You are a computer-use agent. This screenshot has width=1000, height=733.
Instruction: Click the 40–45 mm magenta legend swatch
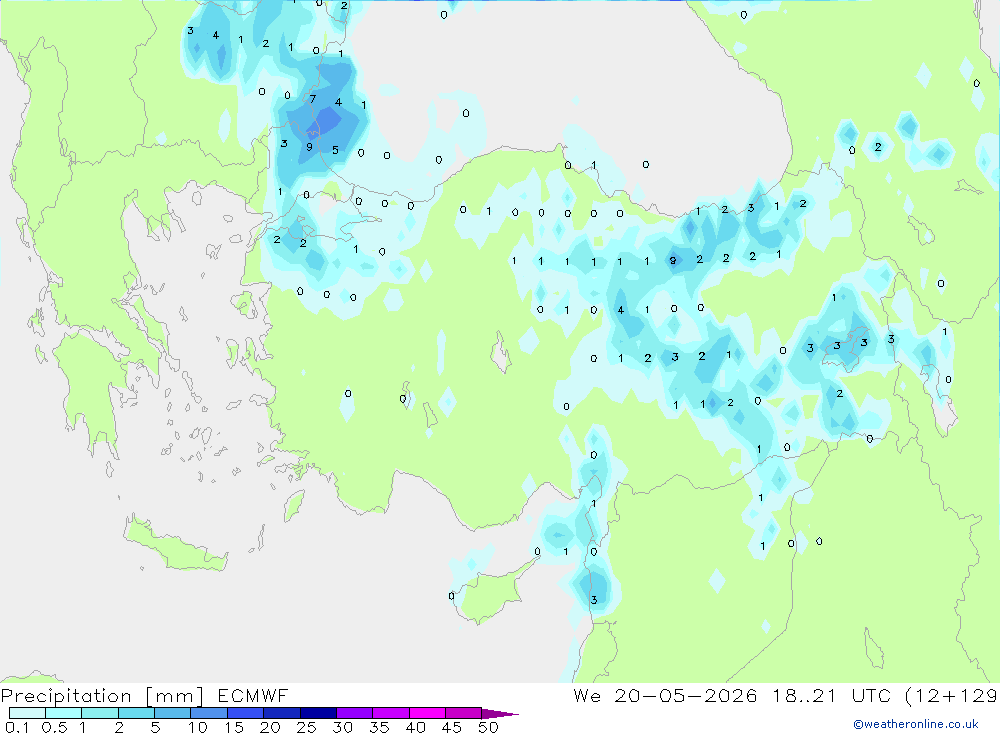point(427,713)
